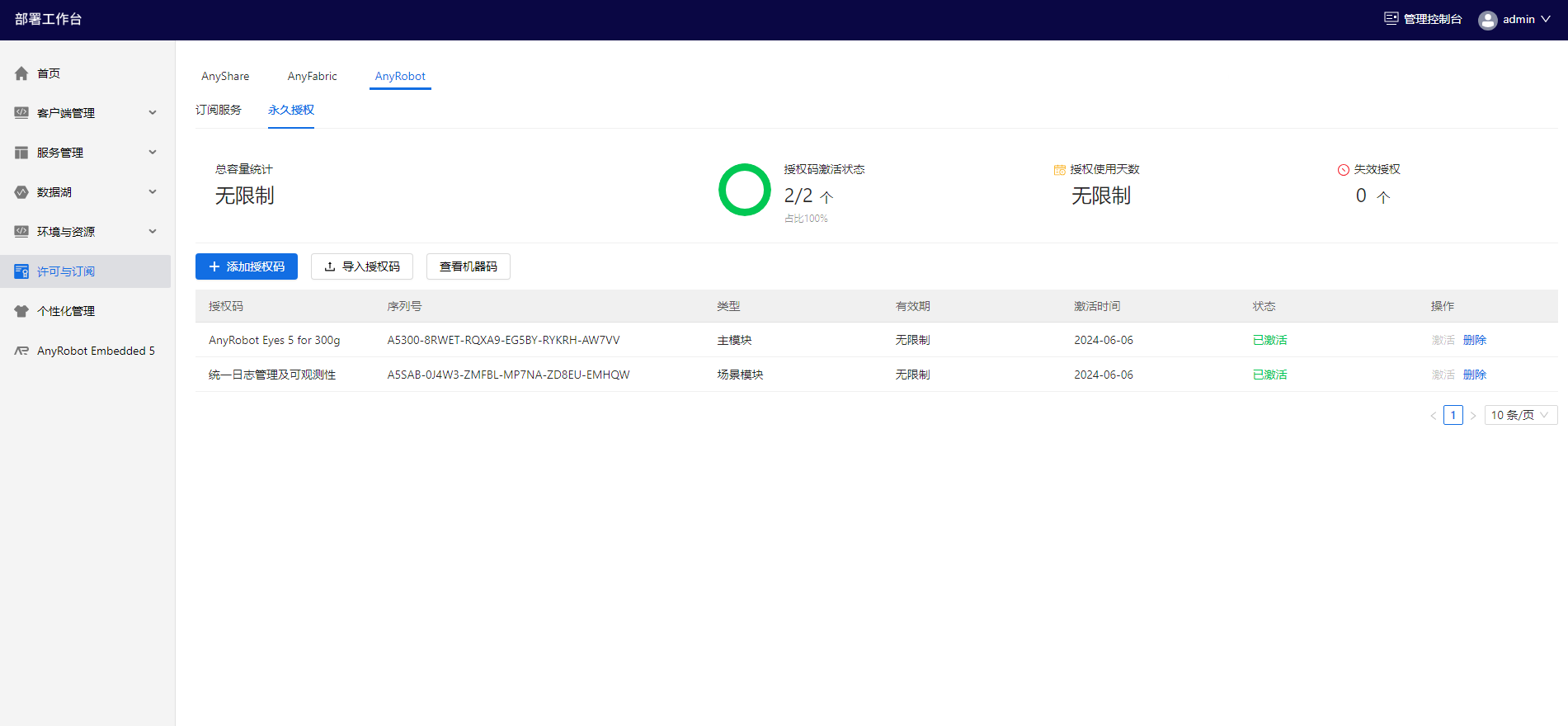The image size is (1568, 726).
Task: Click the plus icon on 添加授权码
Action: pyautogui.click(x=214, y=266)
